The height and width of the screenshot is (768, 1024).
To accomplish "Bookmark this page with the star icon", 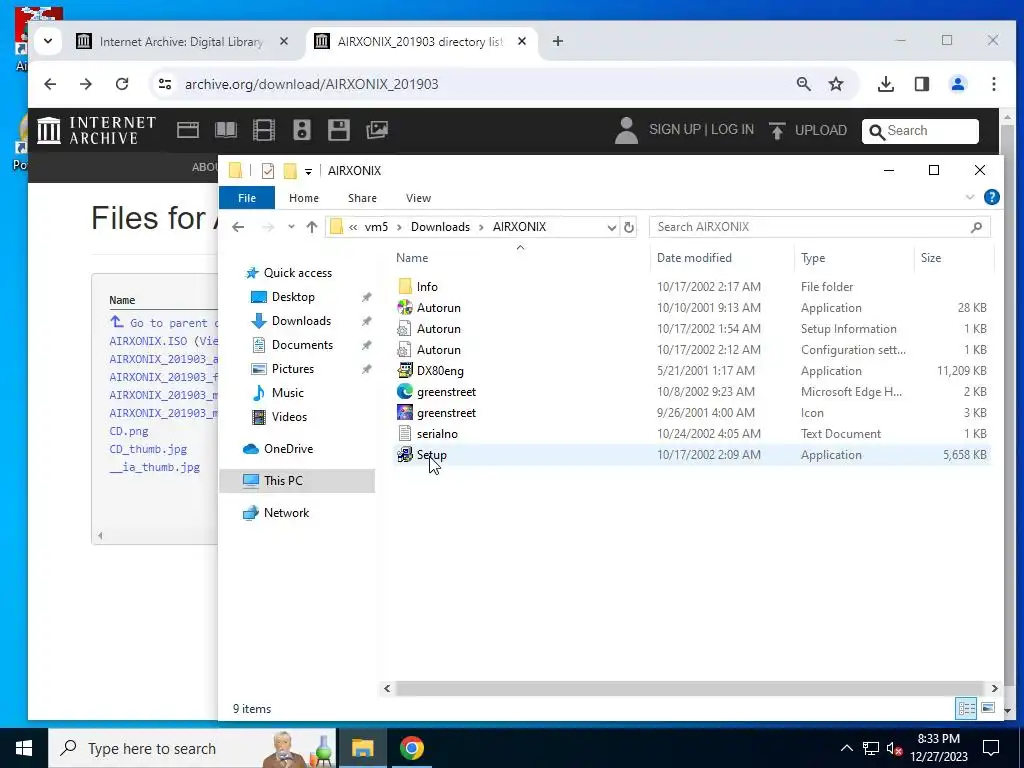I will coord(836,84).
